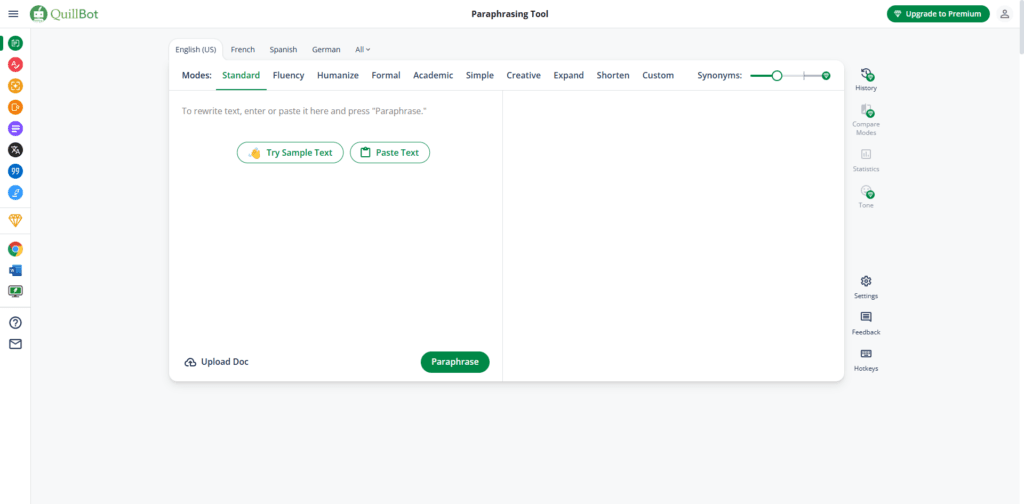The width and height of the screenshot is (1024, 504).
Task: Select the Academic mode
Action: click(x=433, y=75)
